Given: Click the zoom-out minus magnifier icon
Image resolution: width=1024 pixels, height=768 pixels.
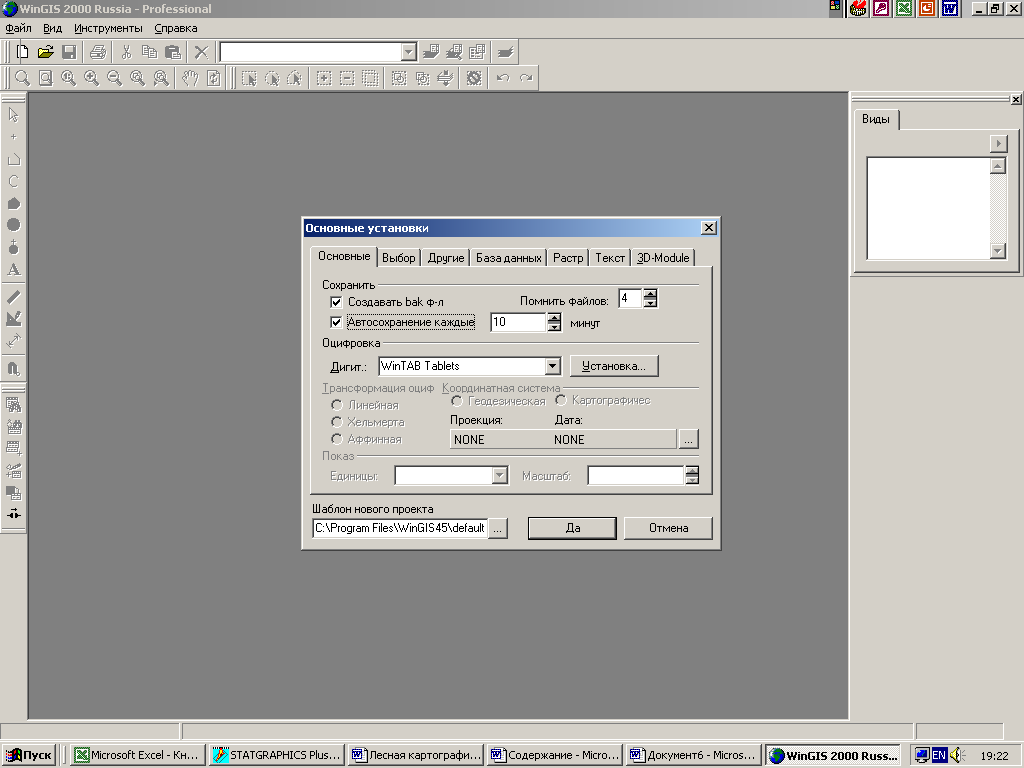Looking at the screenshot, I should pyautogui.click(x=114, y=78).
